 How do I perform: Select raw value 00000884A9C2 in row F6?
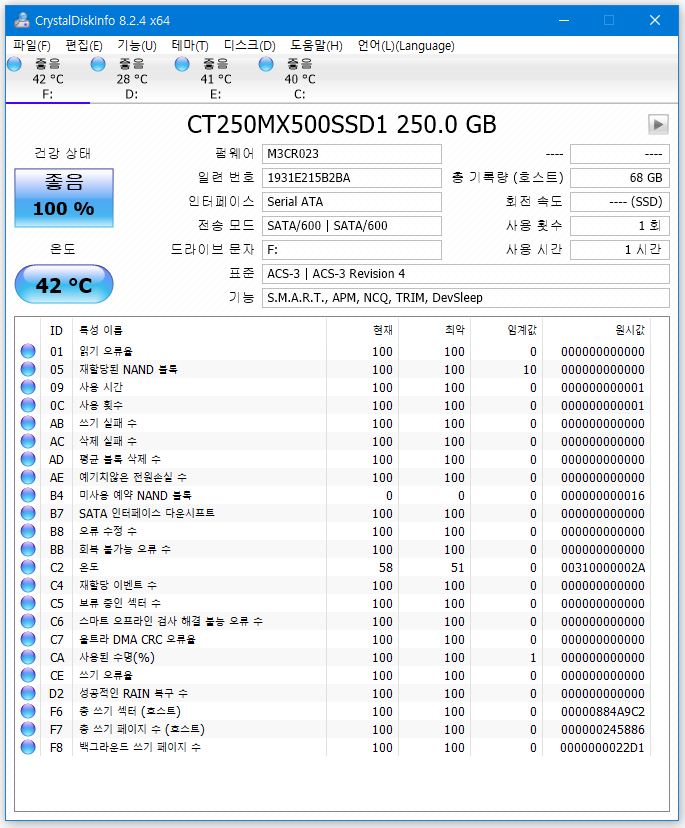(x=603, y=712)
